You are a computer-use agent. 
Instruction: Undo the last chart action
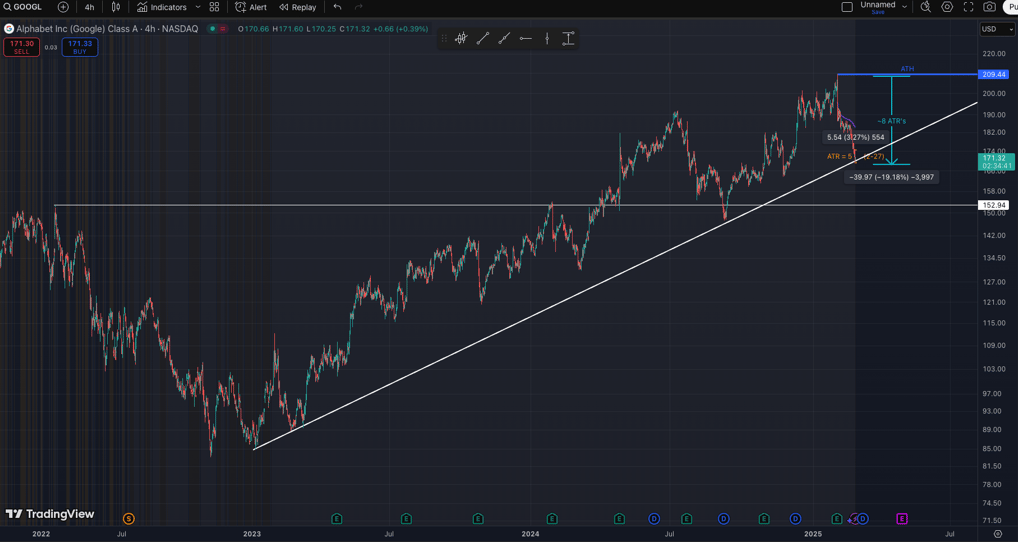coord(337,7)
